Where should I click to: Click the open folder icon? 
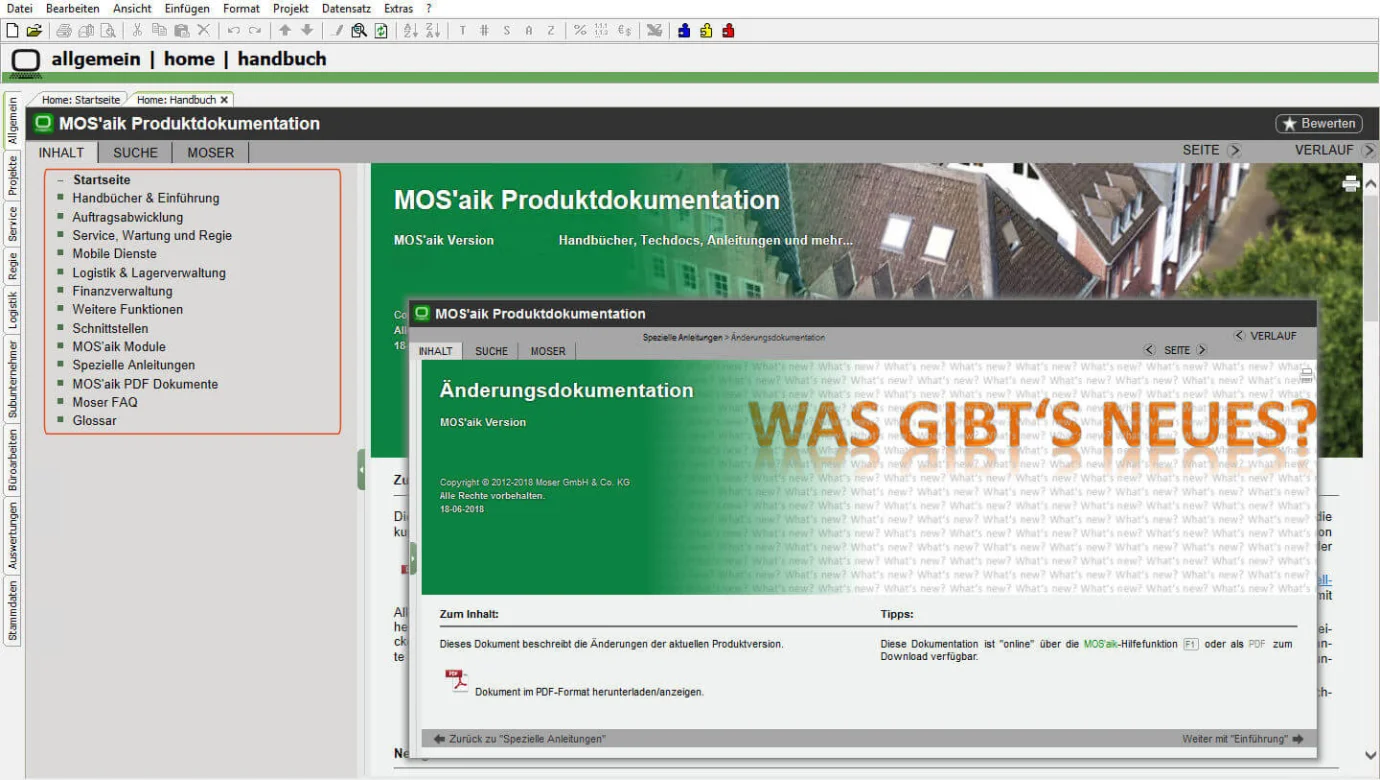pos(34,31)
